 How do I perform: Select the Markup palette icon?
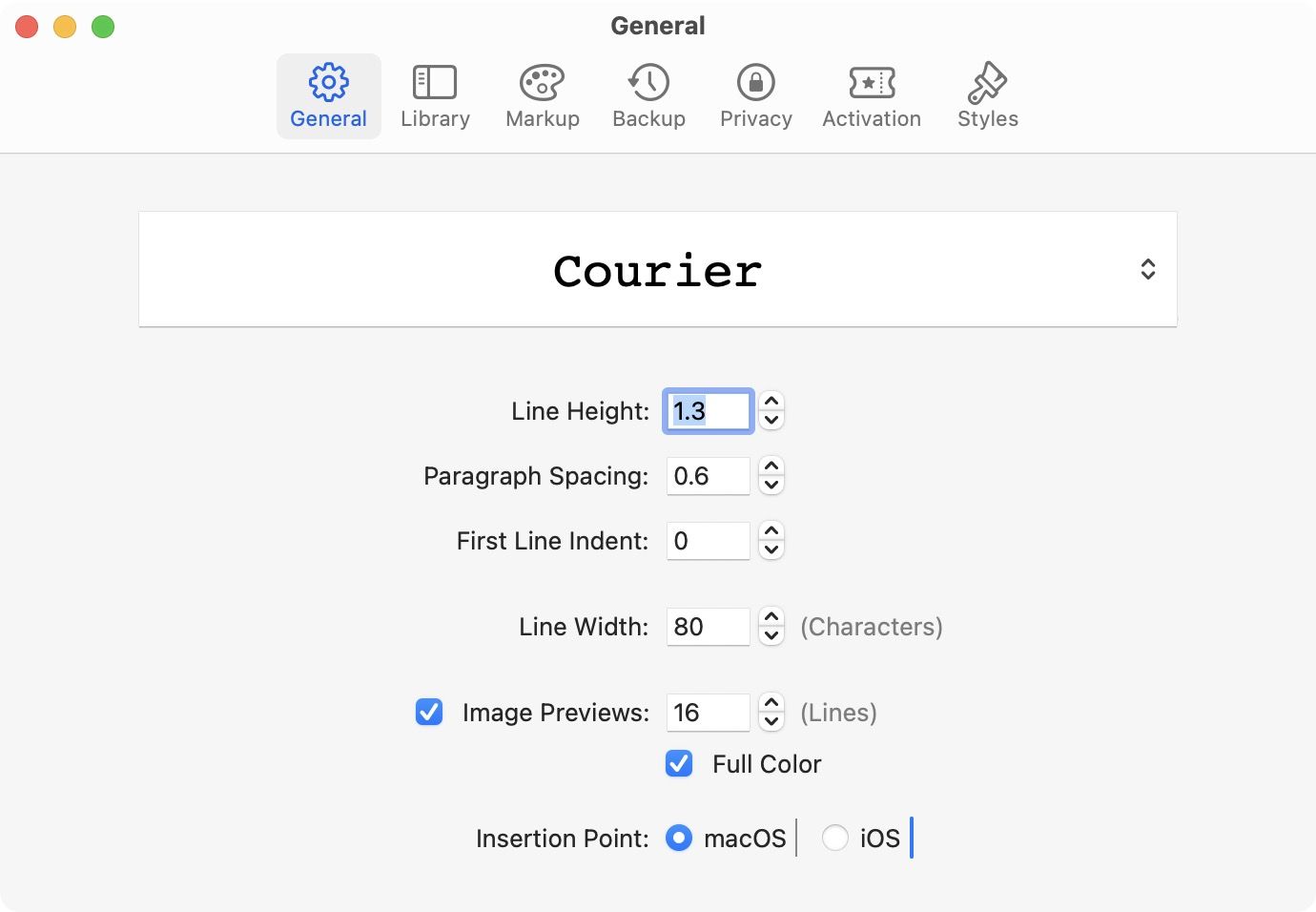(x=542, y=83)
